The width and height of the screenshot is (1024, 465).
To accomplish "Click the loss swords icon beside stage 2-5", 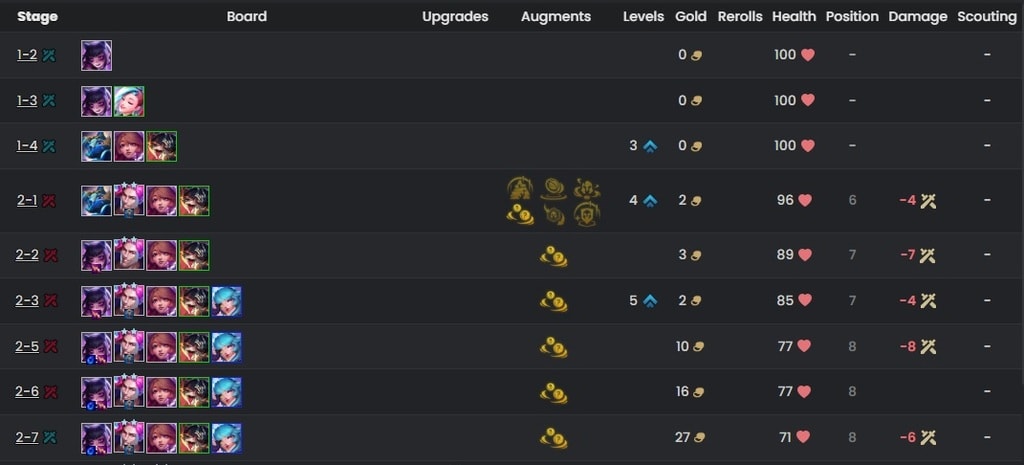I will (x=50, y=347).
